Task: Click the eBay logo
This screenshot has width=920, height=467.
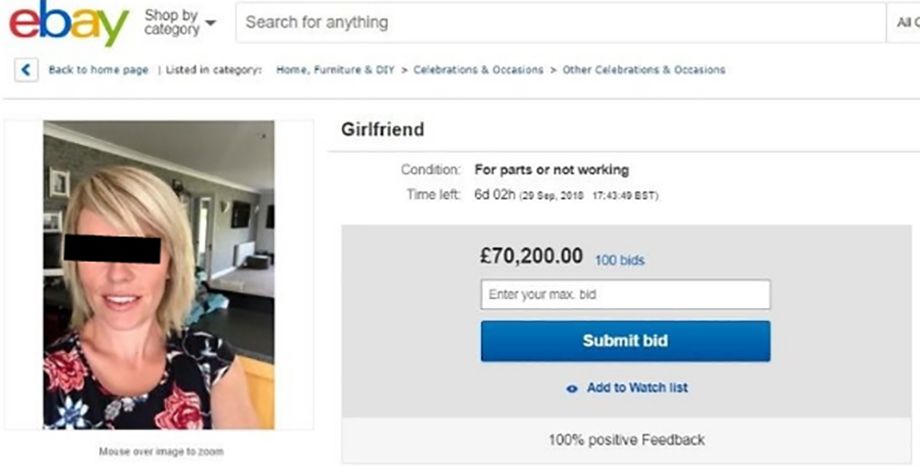Action: pos(68,24)
